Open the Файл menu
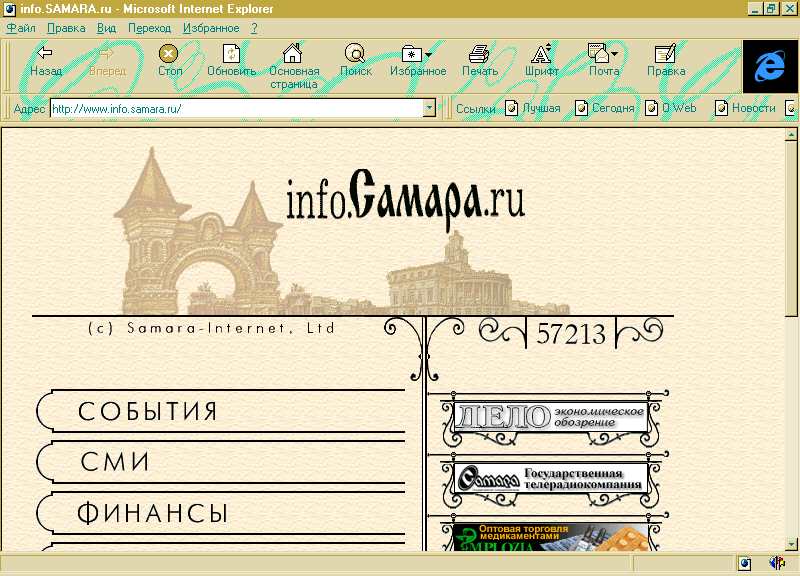Screen dimensions: 800x576 pyautogui.click(x=20, y=28)
